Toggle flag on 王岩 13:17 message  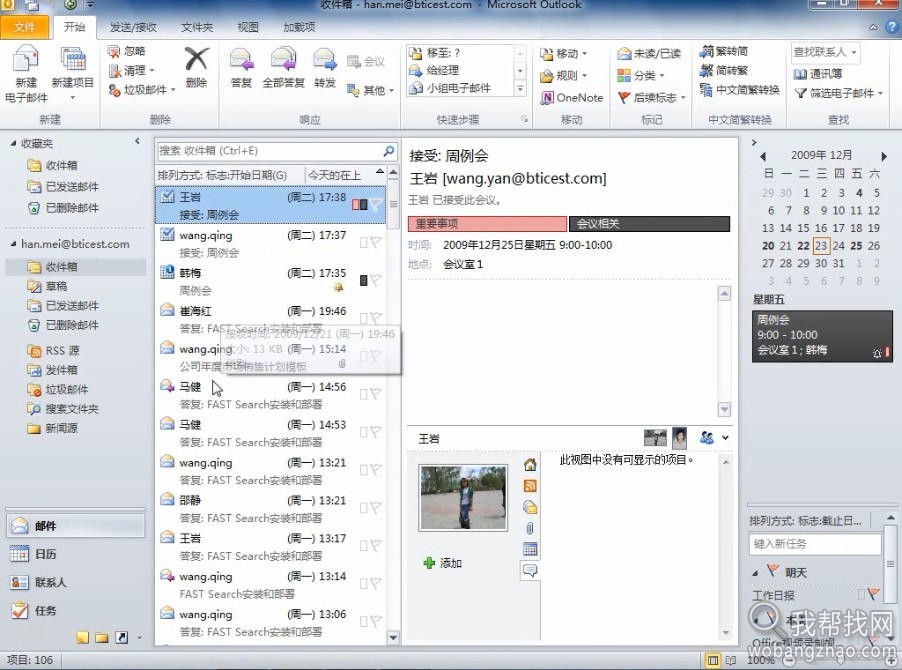pyautogui.click(x=376, y=546)
